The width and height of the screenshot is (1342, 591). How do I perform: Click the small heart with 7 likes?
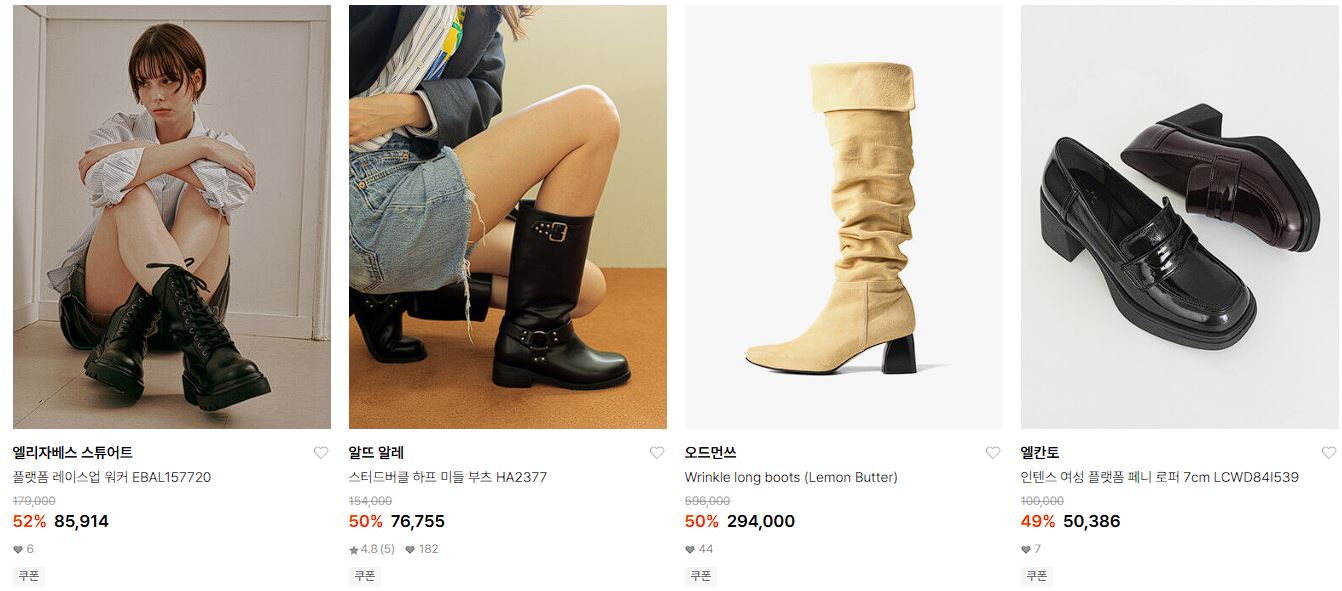point(1026,549)
